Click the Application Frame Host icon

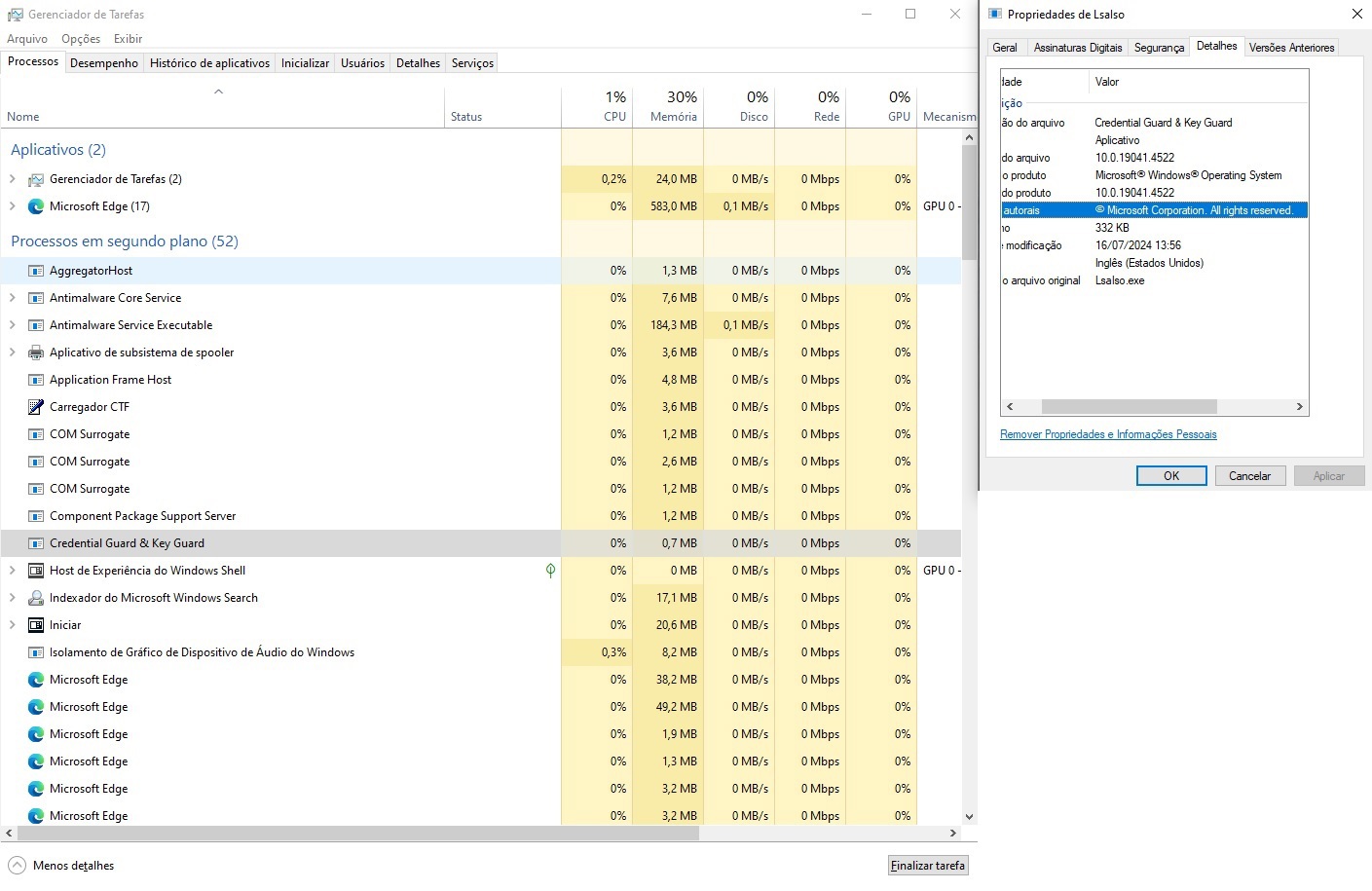click(x=36, y=380)
